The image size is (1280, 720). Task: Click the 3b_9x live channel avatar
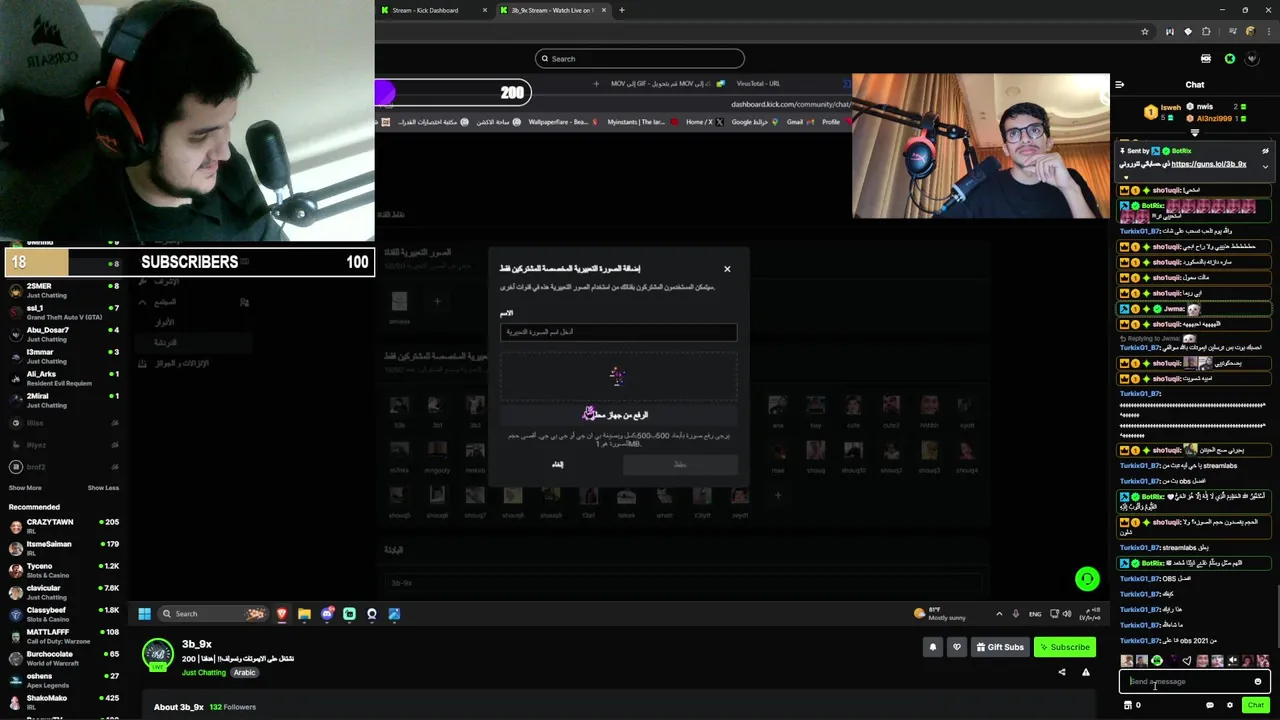coord(158,654)
